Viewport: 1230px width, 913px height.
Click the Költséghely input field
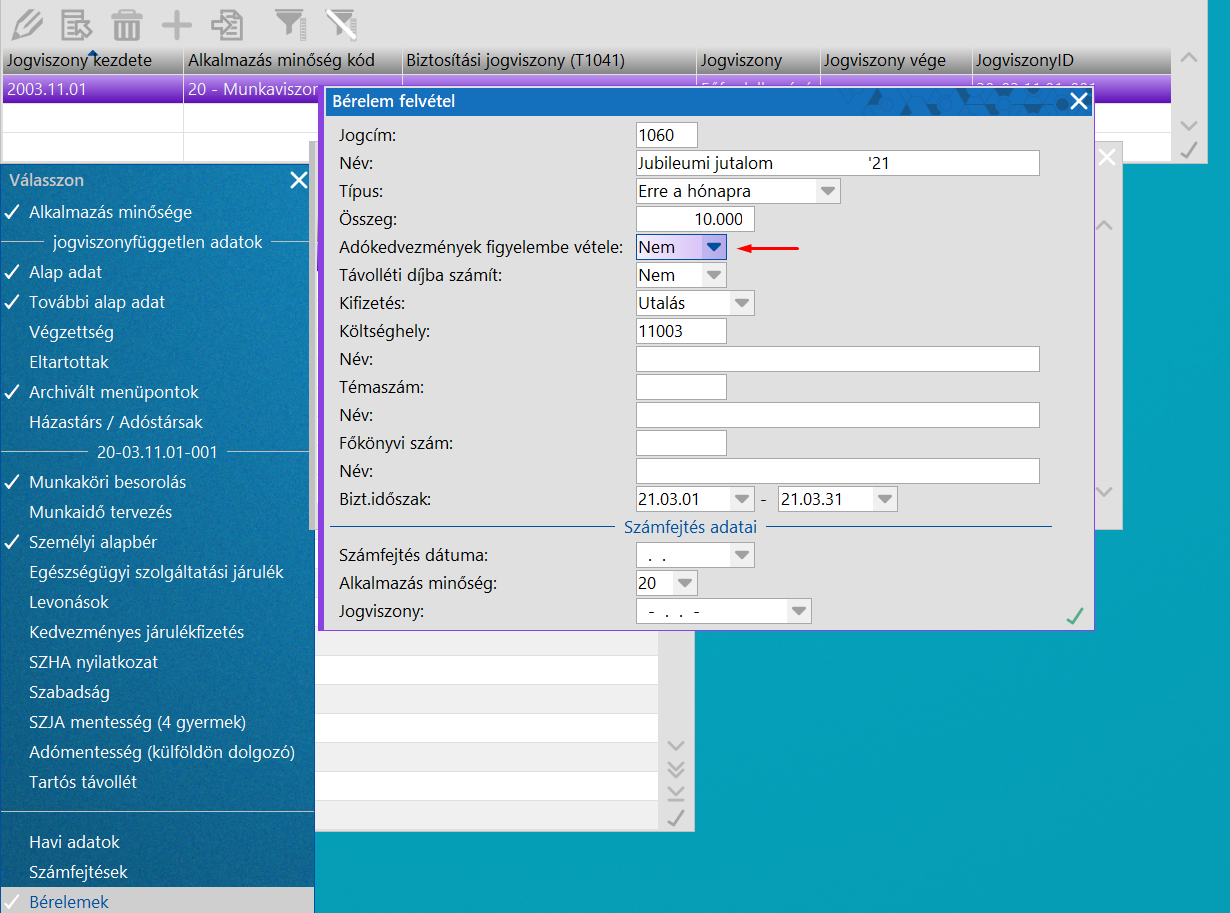(x=680, y=331)
